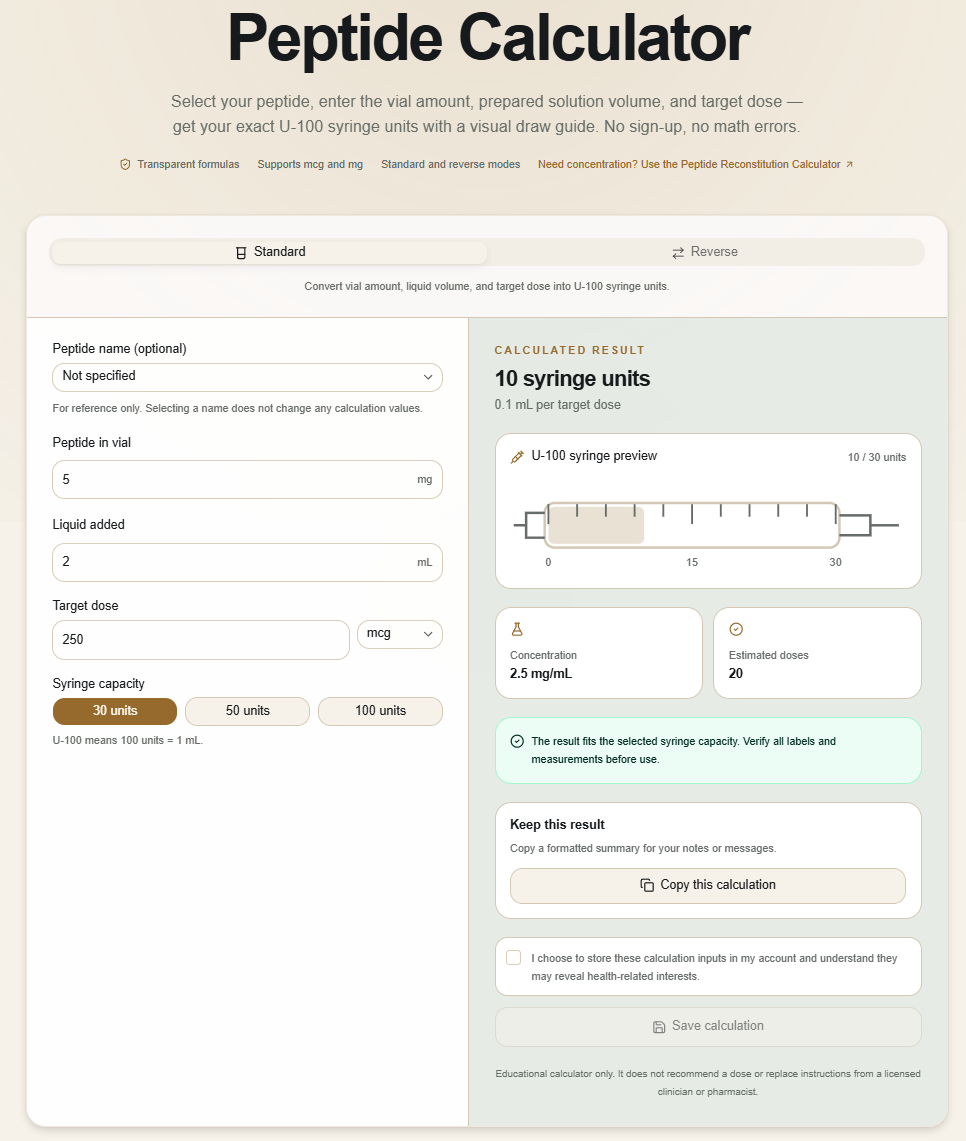Tick the store calculation inputs consent checkbox

pyautogui.click(x=514, y=958)
